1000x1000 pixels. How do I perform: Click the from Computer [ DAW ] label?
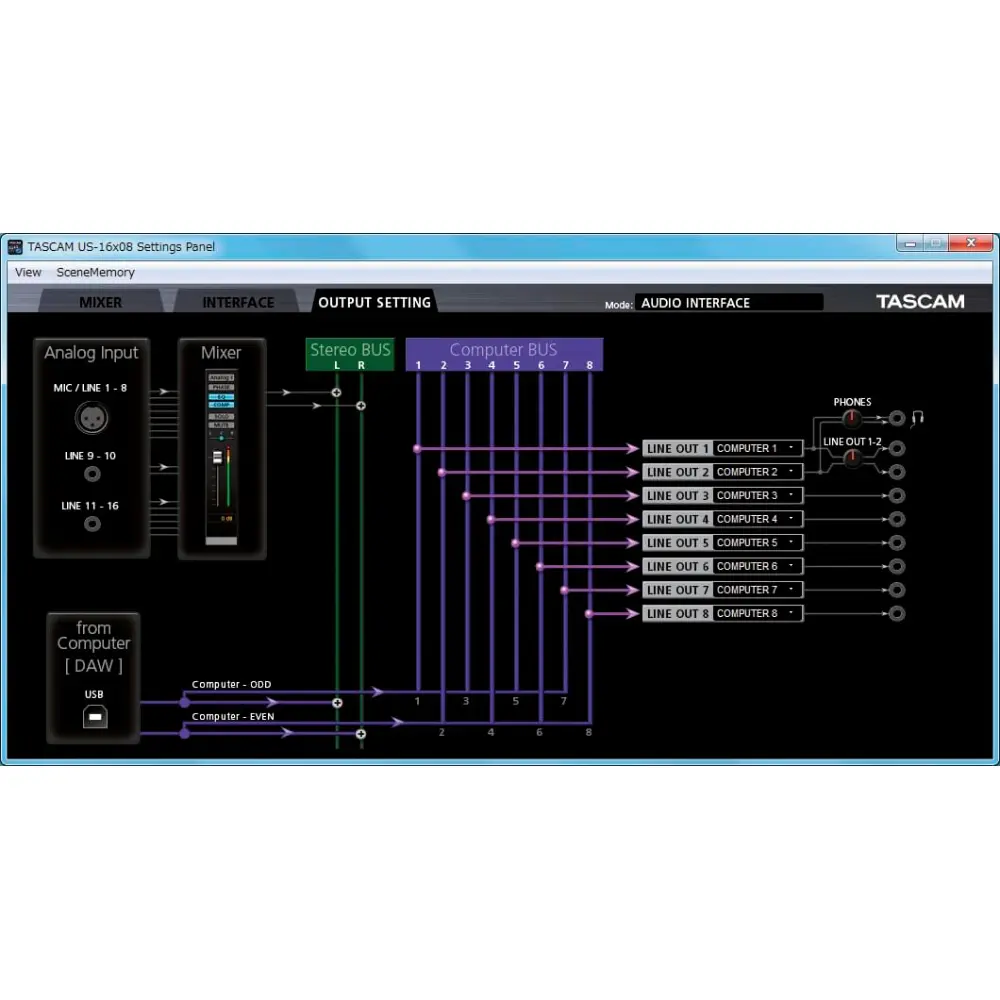click(94, 647)
